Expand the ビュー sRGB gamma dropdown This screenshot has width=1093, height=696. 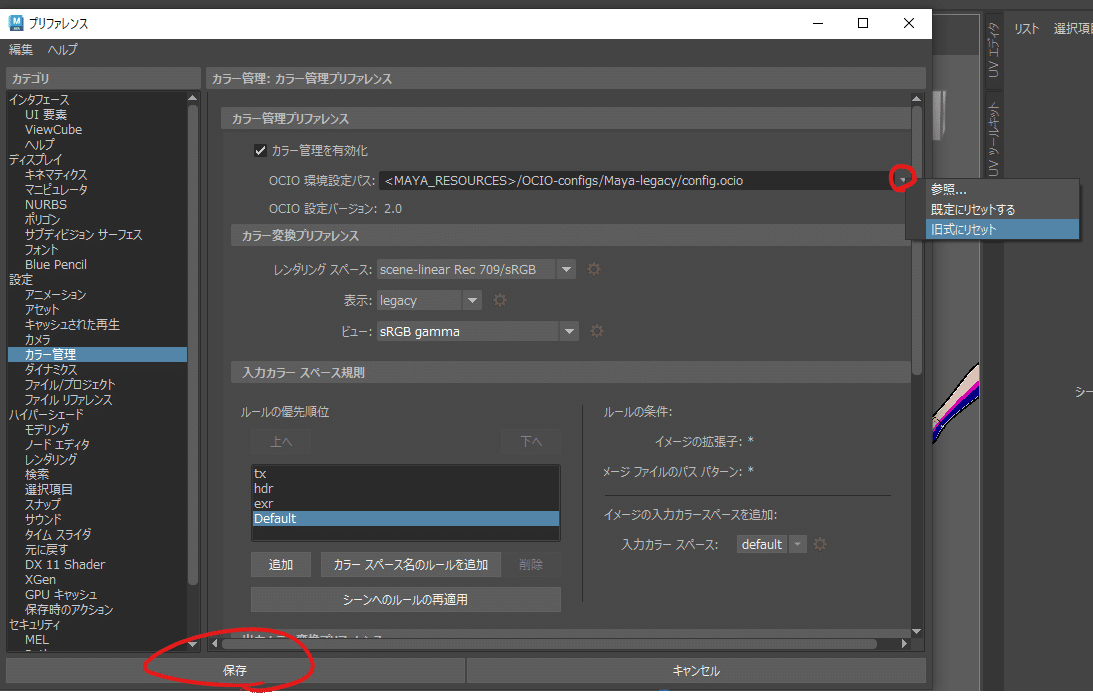(x=567, y=330)
